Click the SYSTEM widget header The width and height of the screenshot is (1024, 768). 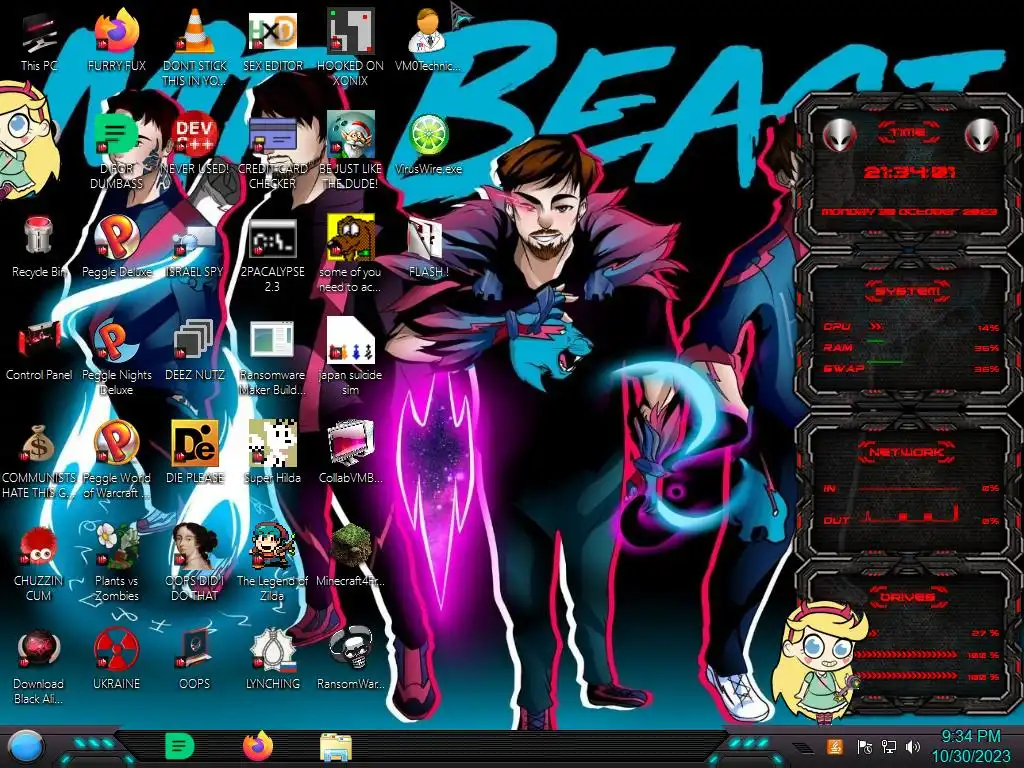pyautogui.click(x=908, y=291)
